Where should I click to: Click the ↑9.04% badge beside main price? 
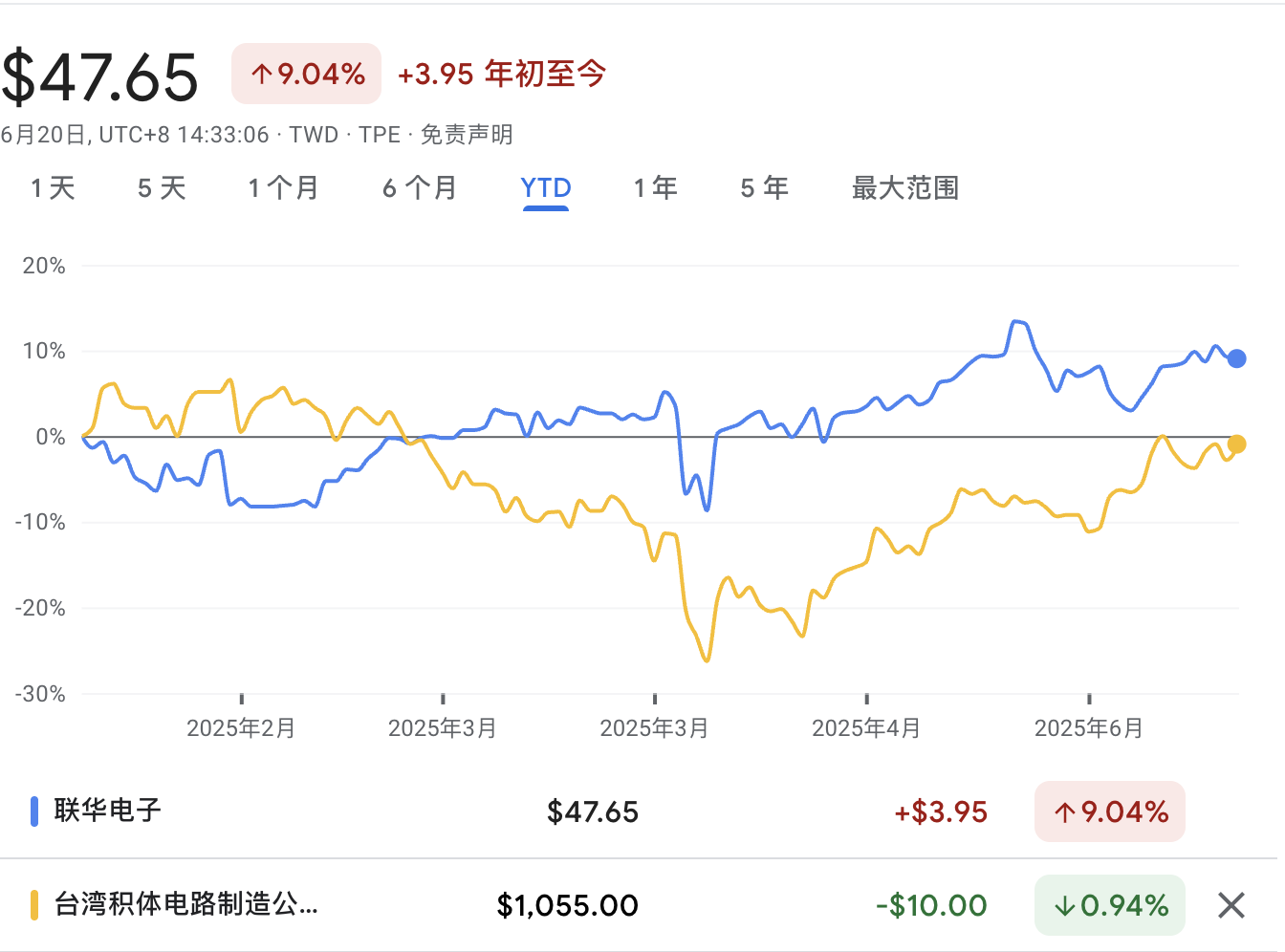[306, 74]
